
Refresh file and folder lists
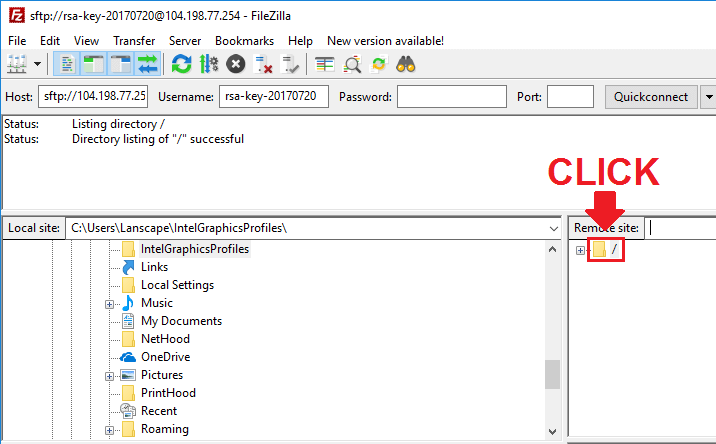(181, 64)
